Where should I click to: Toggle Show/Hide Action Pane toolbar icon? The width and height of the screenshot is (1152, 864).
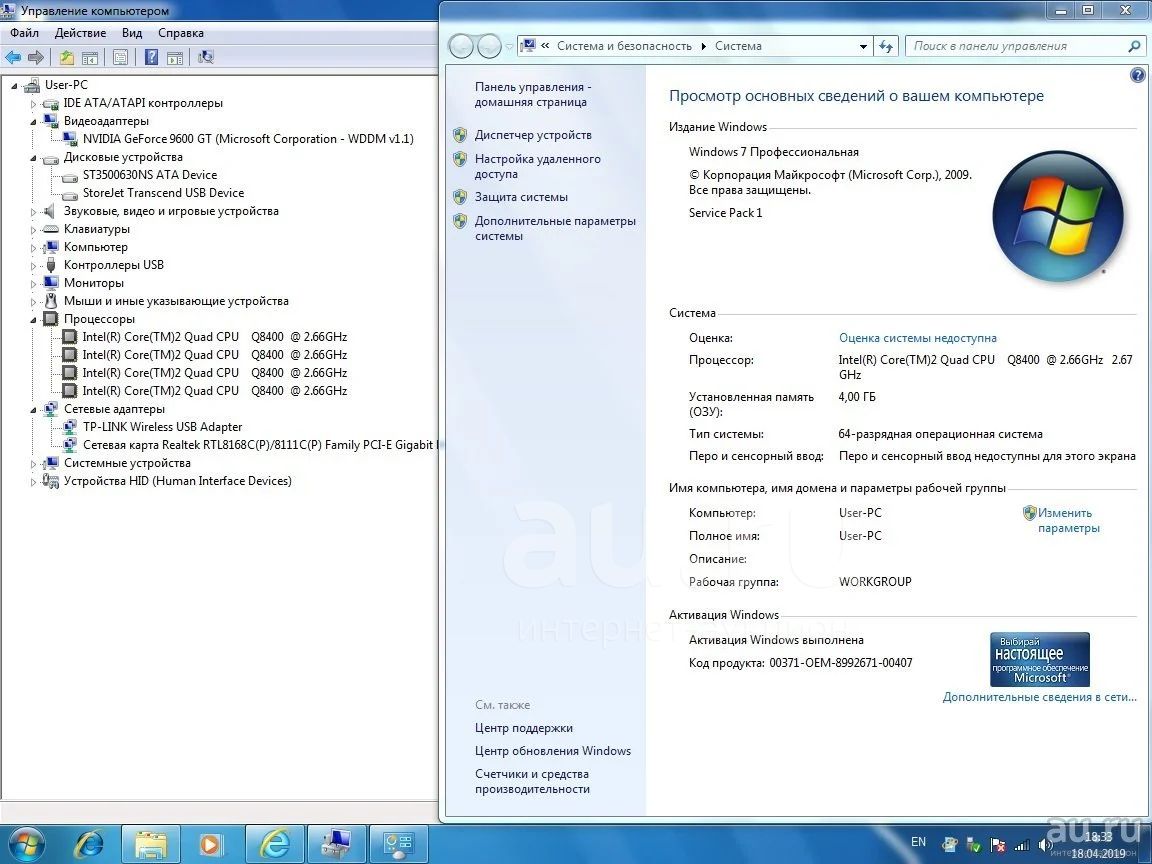(x=175, y=57)
